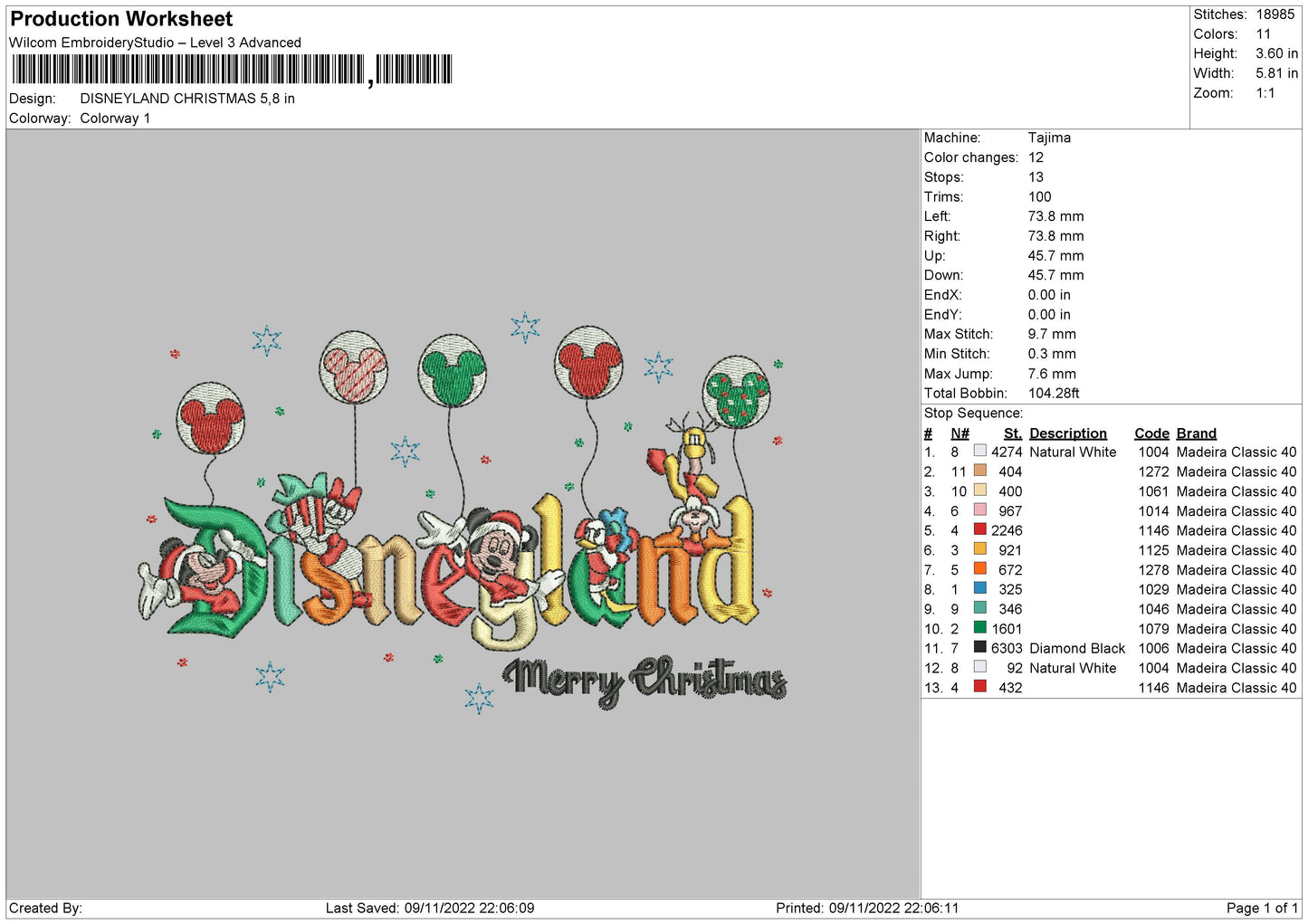Click 'Wilcom EmbroideryStudio – Level 3 Advanced' text
This screenshot has height=924, width=1308.
pos(155,43)
